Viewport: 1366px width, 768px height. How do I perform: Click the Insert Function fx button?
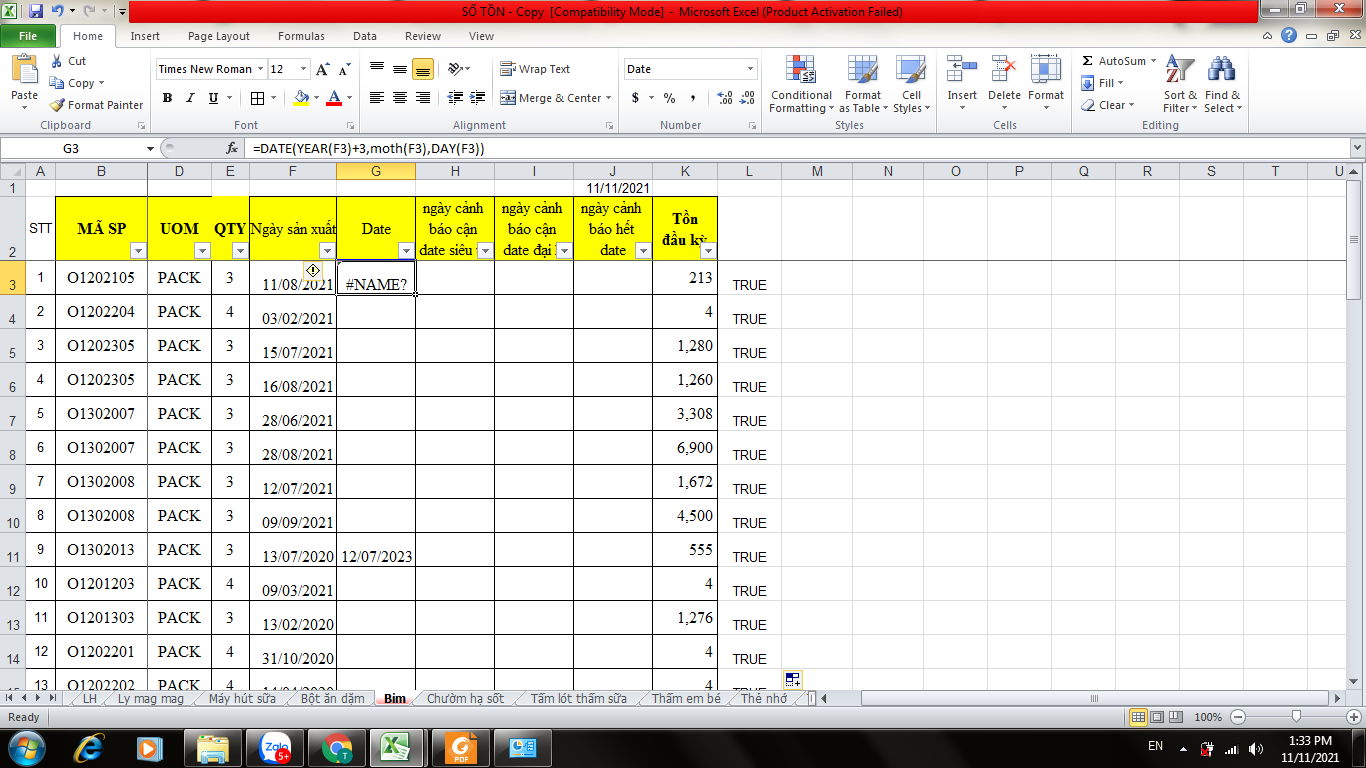tap(232, 148)
